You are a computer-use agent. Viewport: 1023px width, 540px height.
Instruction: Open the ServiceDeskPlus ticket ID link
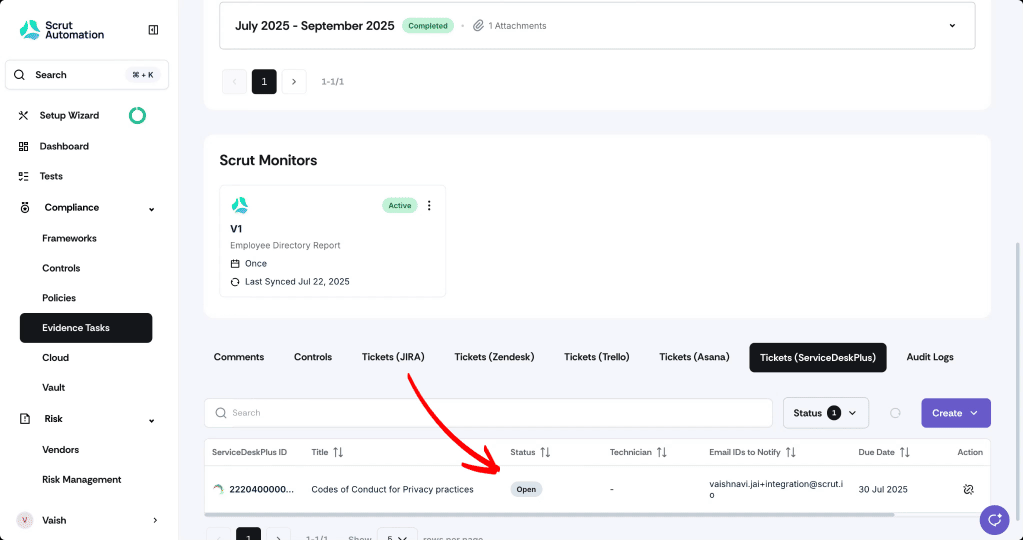262,489
